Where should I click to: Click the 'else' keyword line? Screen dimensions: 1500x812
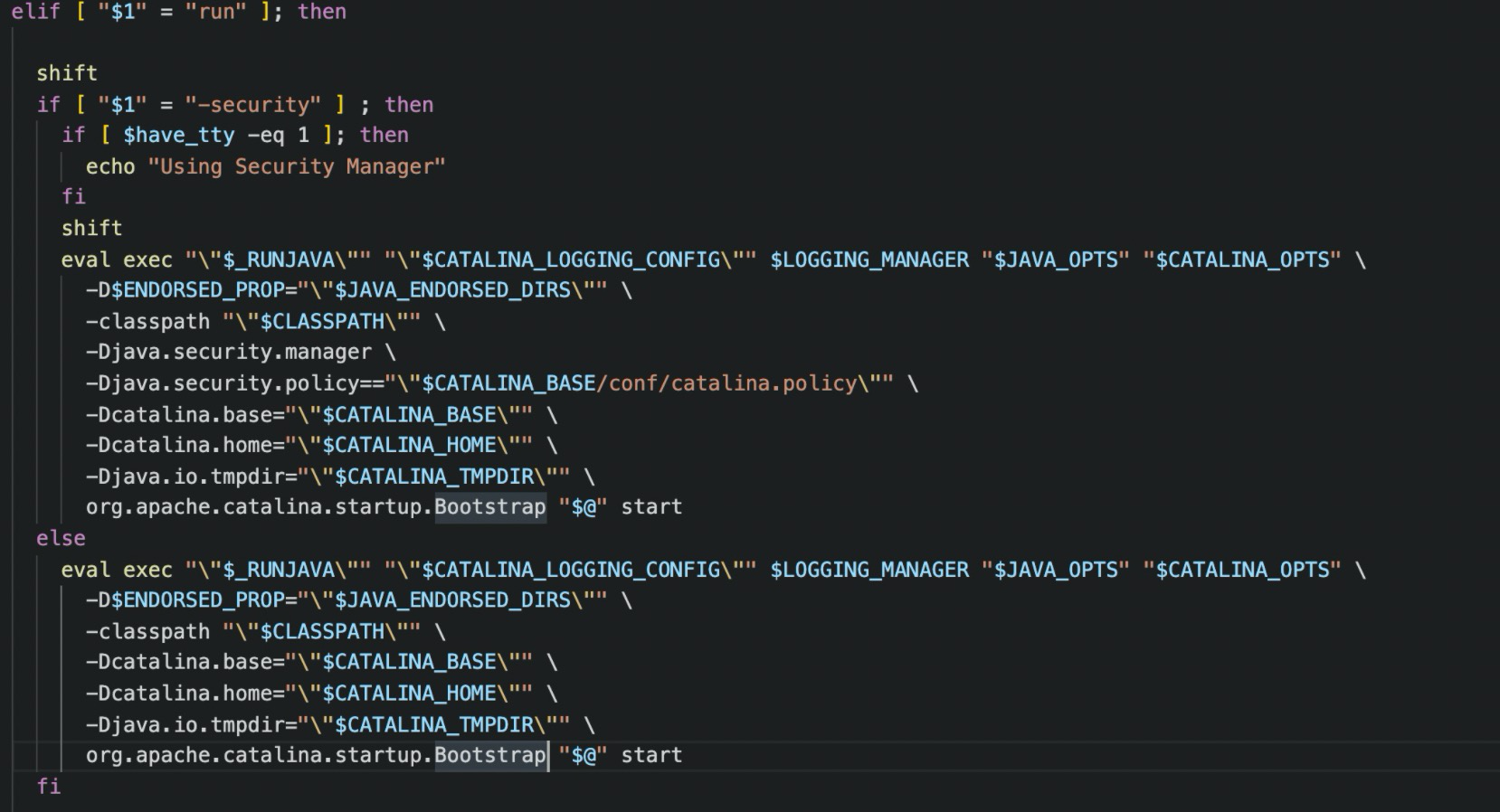click(61, 538)
